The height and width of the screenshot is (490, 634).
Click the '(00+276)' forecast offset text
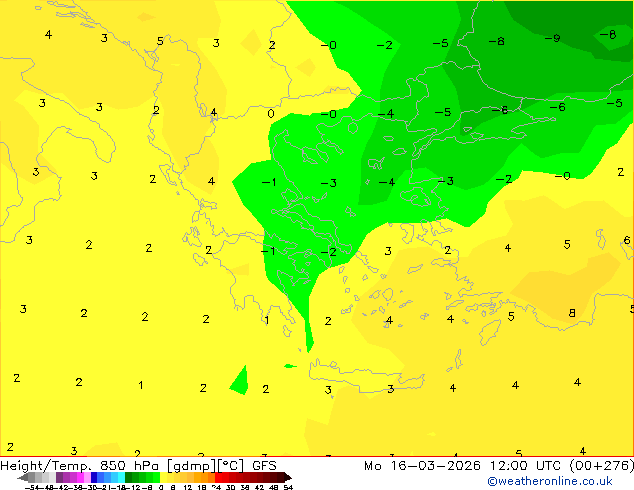(x=602, y=466)
